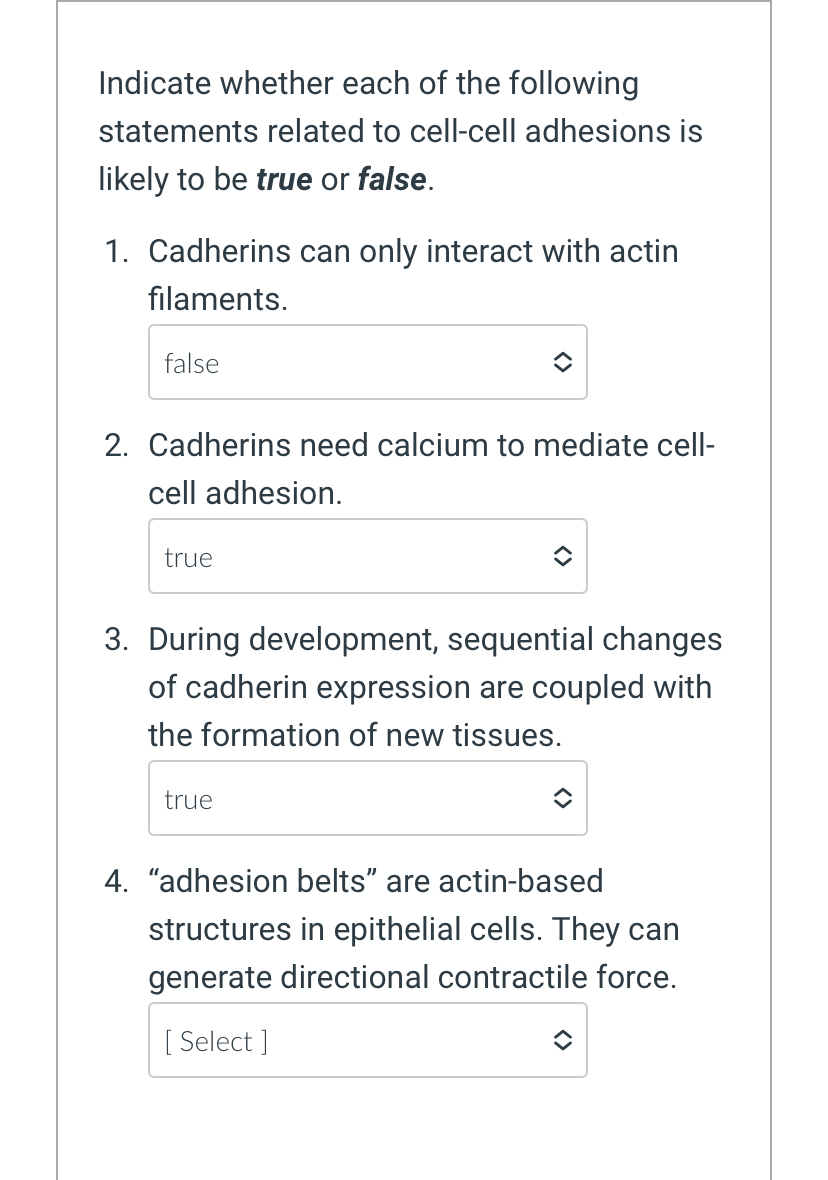This screenshot has height=1180, width=828.
Task: Click the arrow glyph in question 3's answer field
Action: [563, 798]
